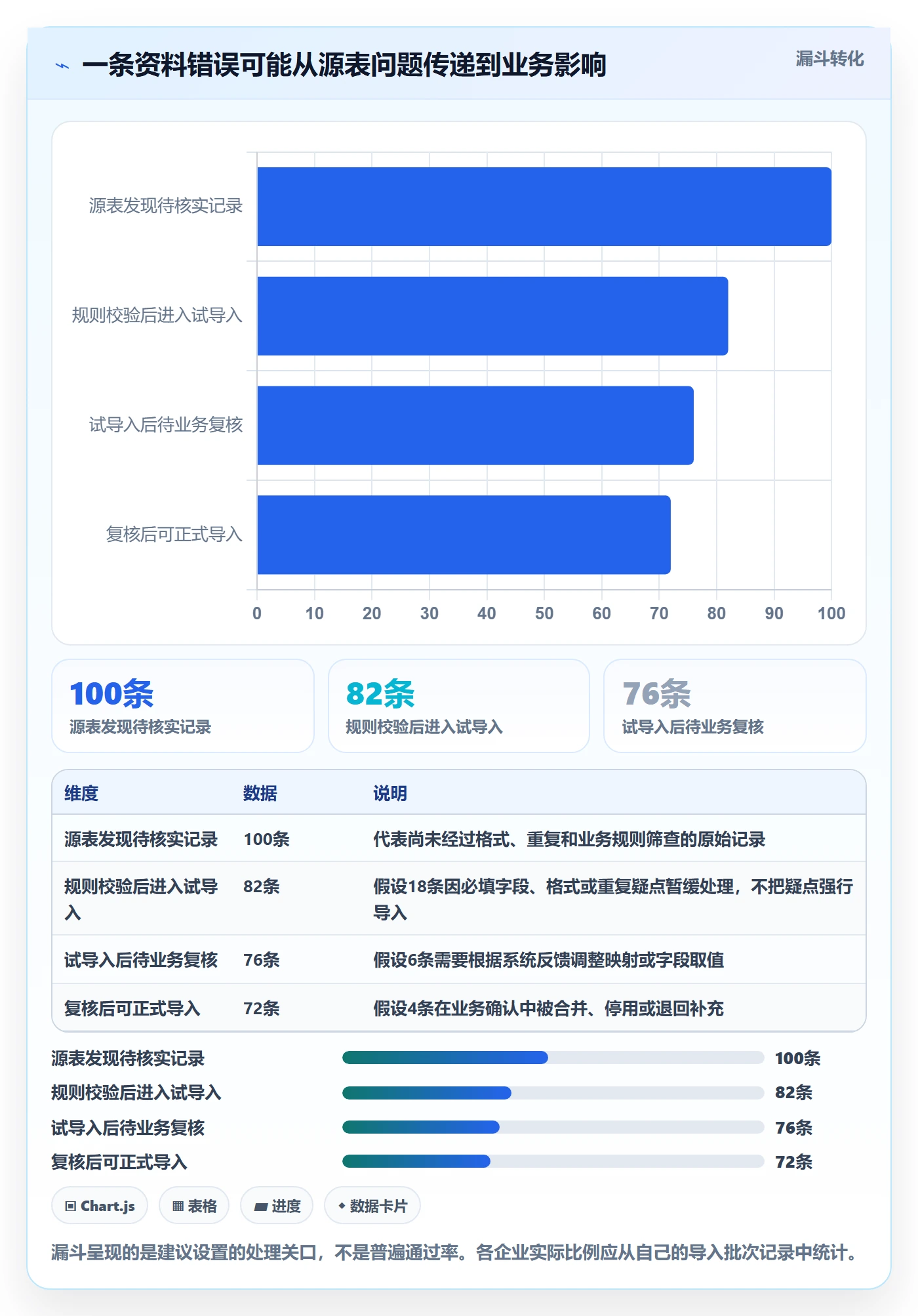The image size is (918, 1316).
Task: Click the 复核后可正式导入 chart bar
Action: (x=464, y=535)
